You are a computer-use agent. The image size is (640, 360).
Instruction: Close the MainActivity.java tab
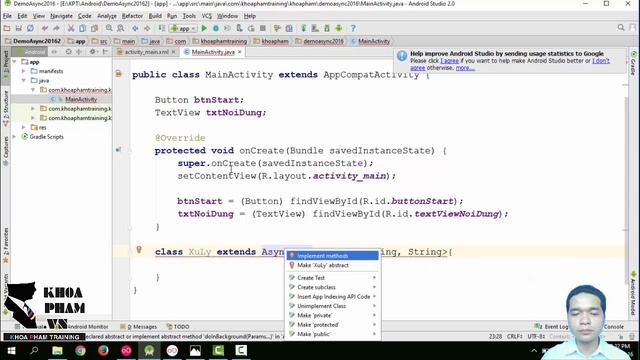[240, 52]
